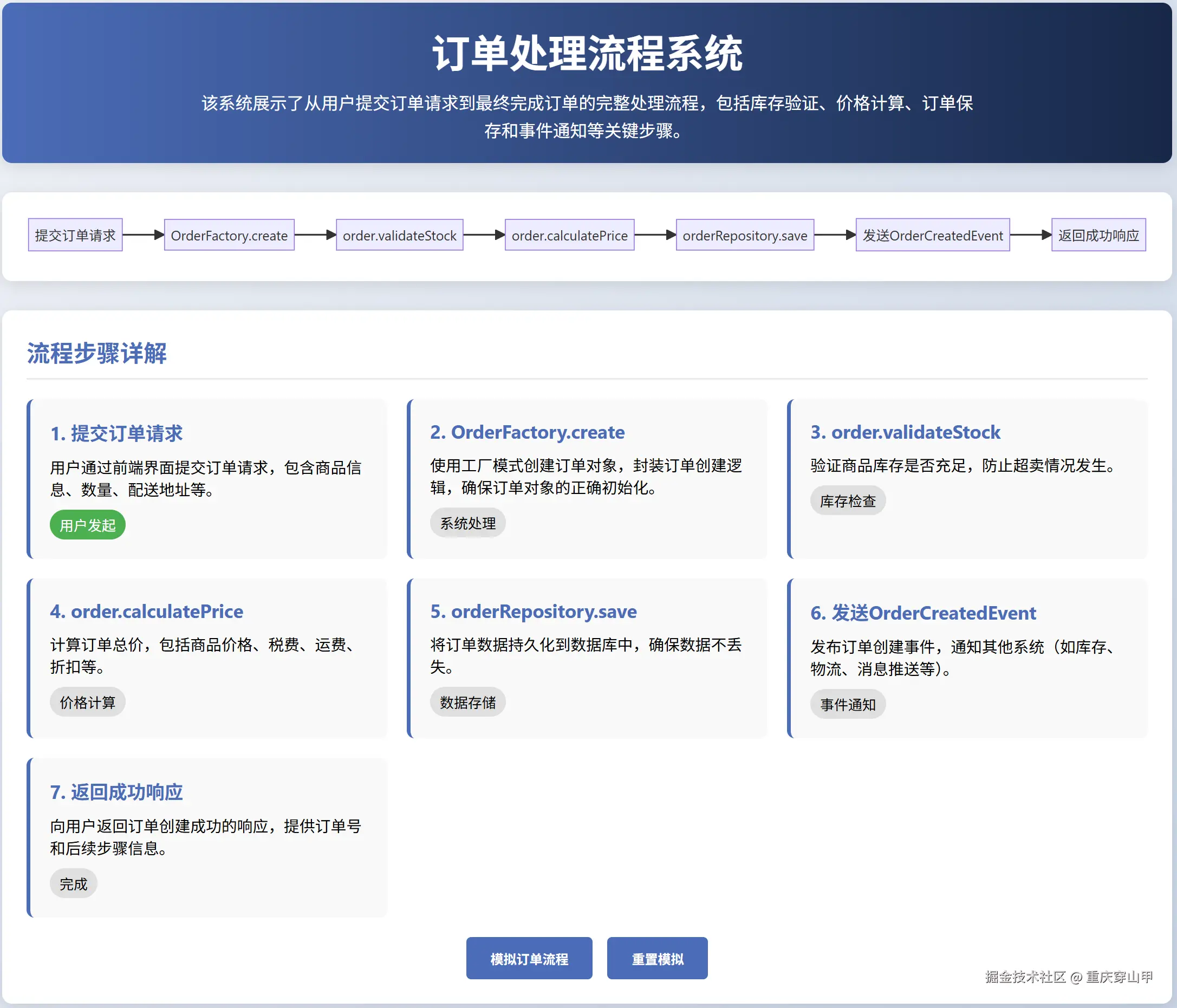Select the order.validateStock diagram node
1177x1008 pixels.
399,235
